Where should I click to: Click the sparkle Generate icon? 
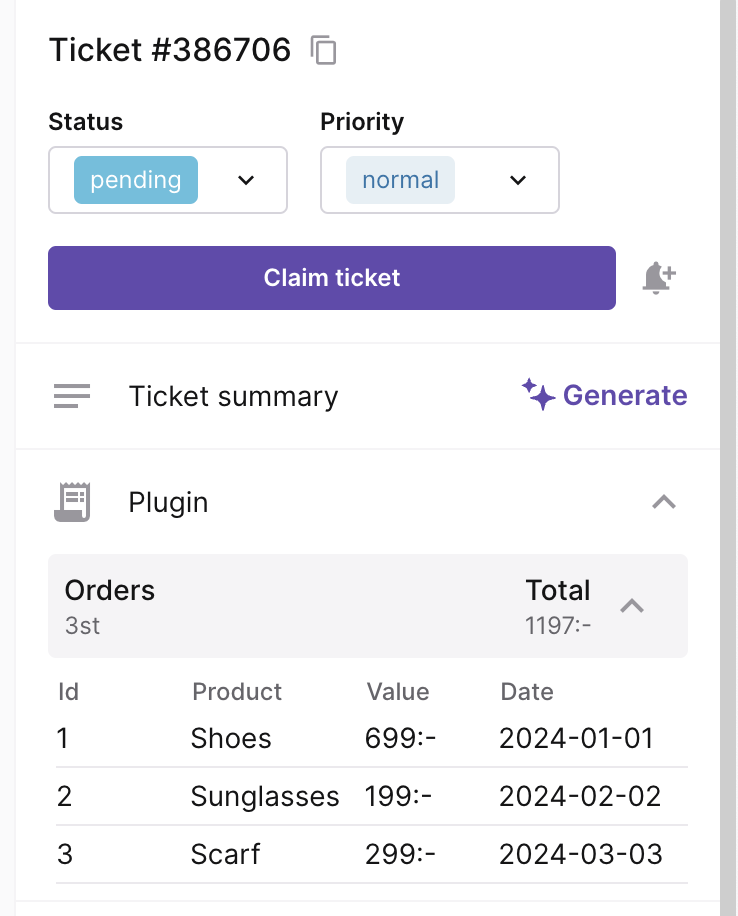pos(538,396)
